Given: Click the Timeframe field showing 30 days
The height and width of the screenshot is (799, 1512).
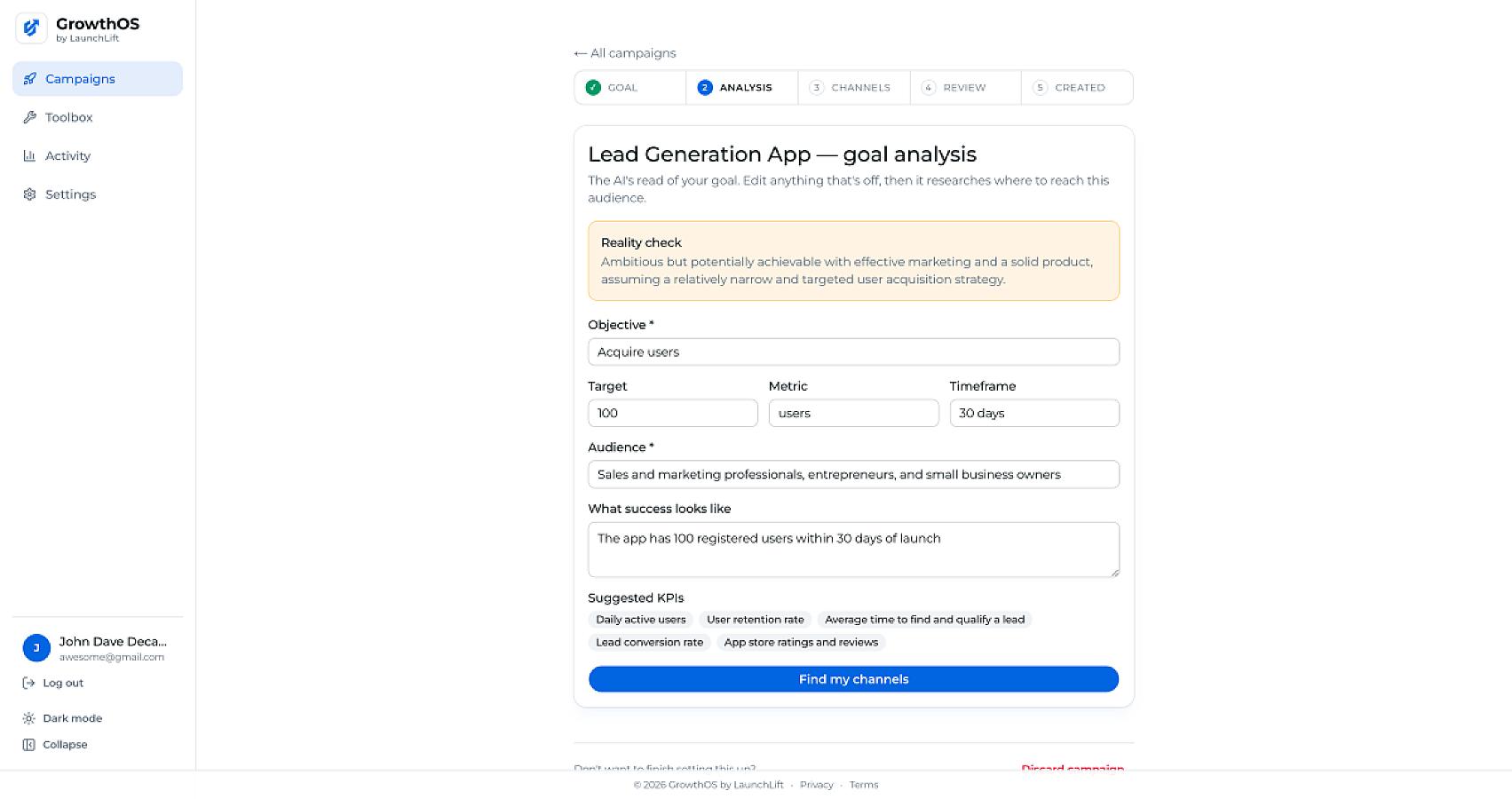Looking at the screenshot, I should pos(1034,413).
